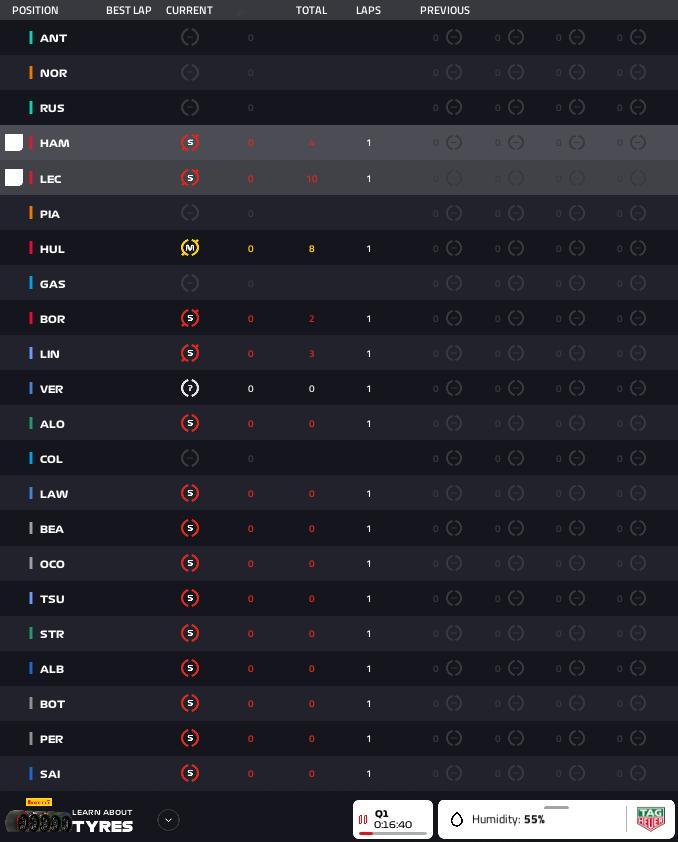Click LEC's soft tyre icon
678x842 pixels.
189,178
